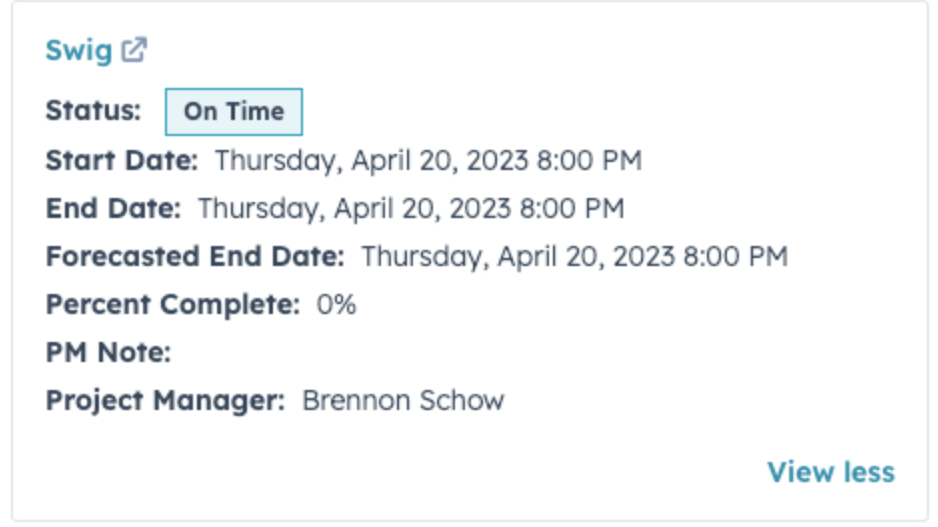
Task: Click the On Time status badge
Action: pyautogui.click(x=233, y=111)
